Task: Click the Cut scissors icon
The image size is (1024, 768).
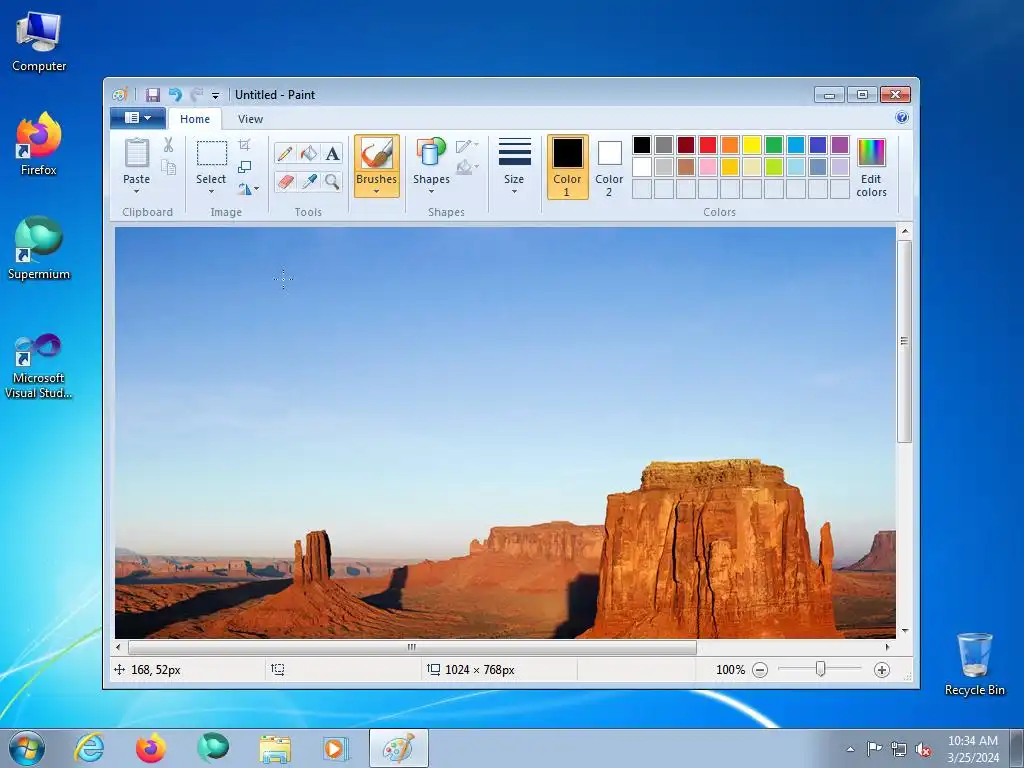Action: 168,145
